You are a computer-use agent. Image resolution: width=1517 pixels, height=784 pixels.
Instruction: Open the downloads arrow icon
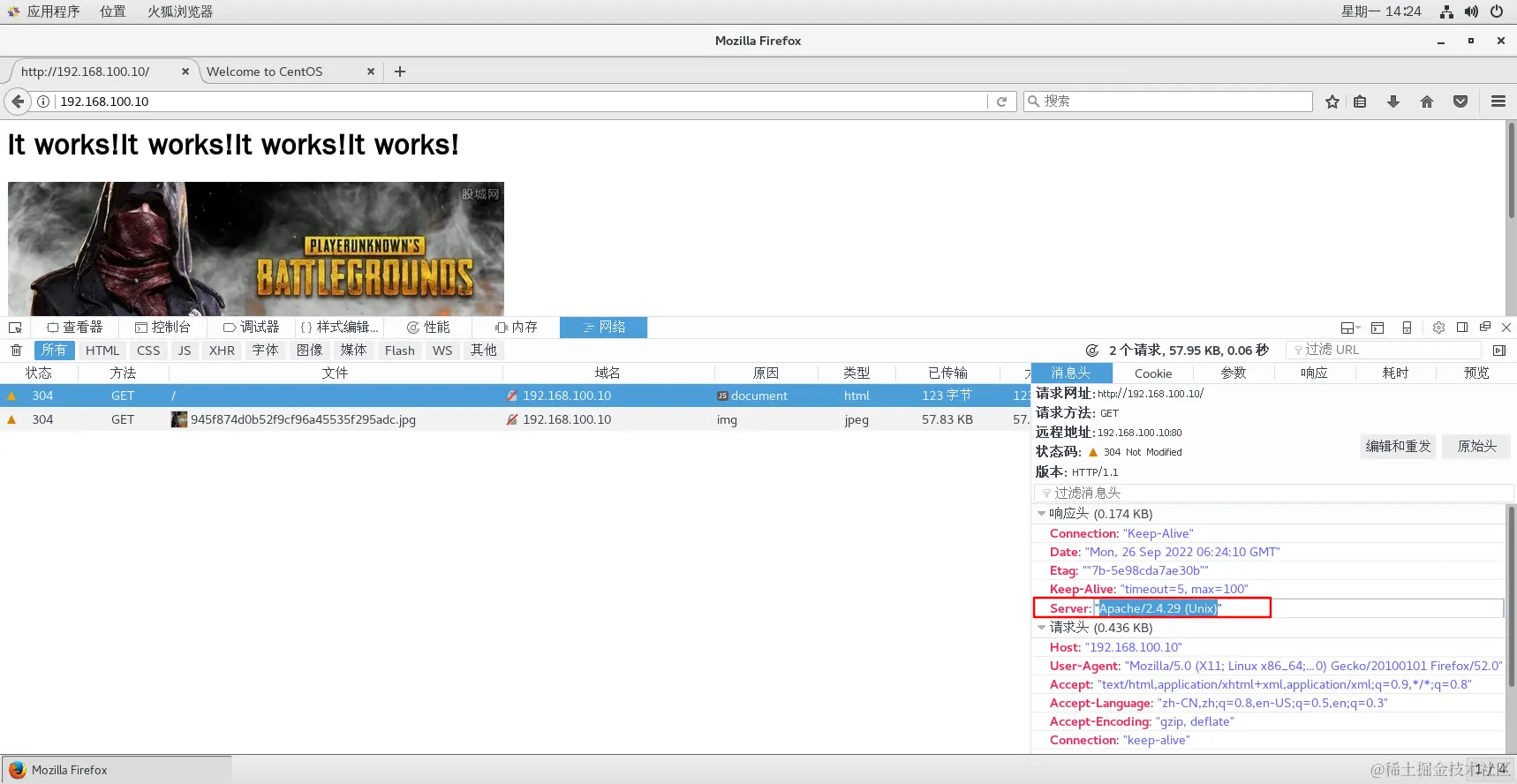[1393, 102]
